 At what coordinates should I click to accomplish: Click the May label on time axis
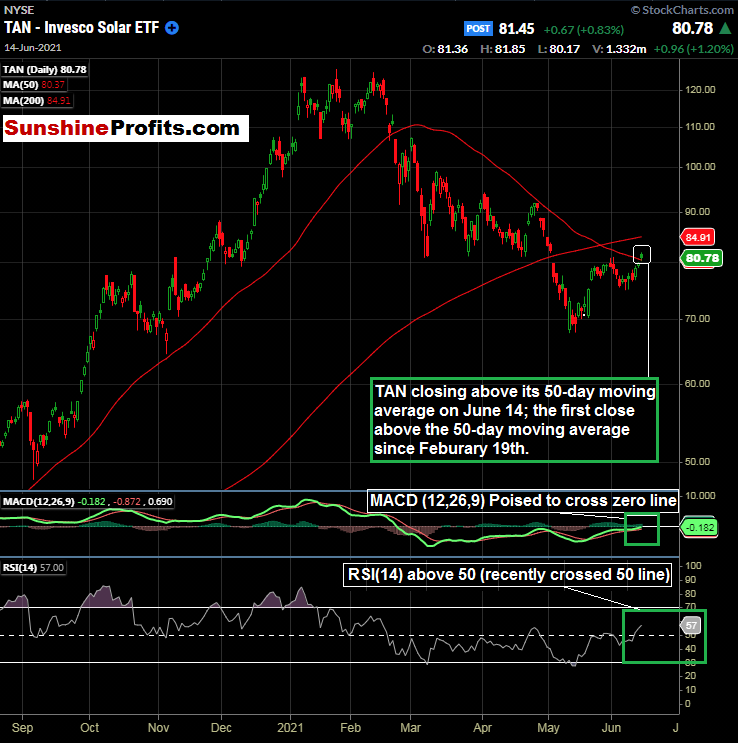[x=548, y=727]
